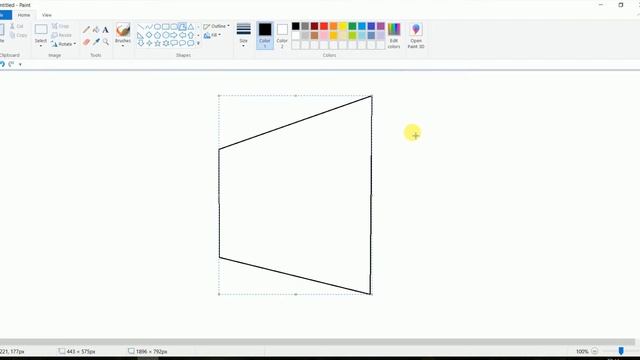The width and height of the screenshot is (640, 360).
Task: Choose the Line shape
Action: 140,27
